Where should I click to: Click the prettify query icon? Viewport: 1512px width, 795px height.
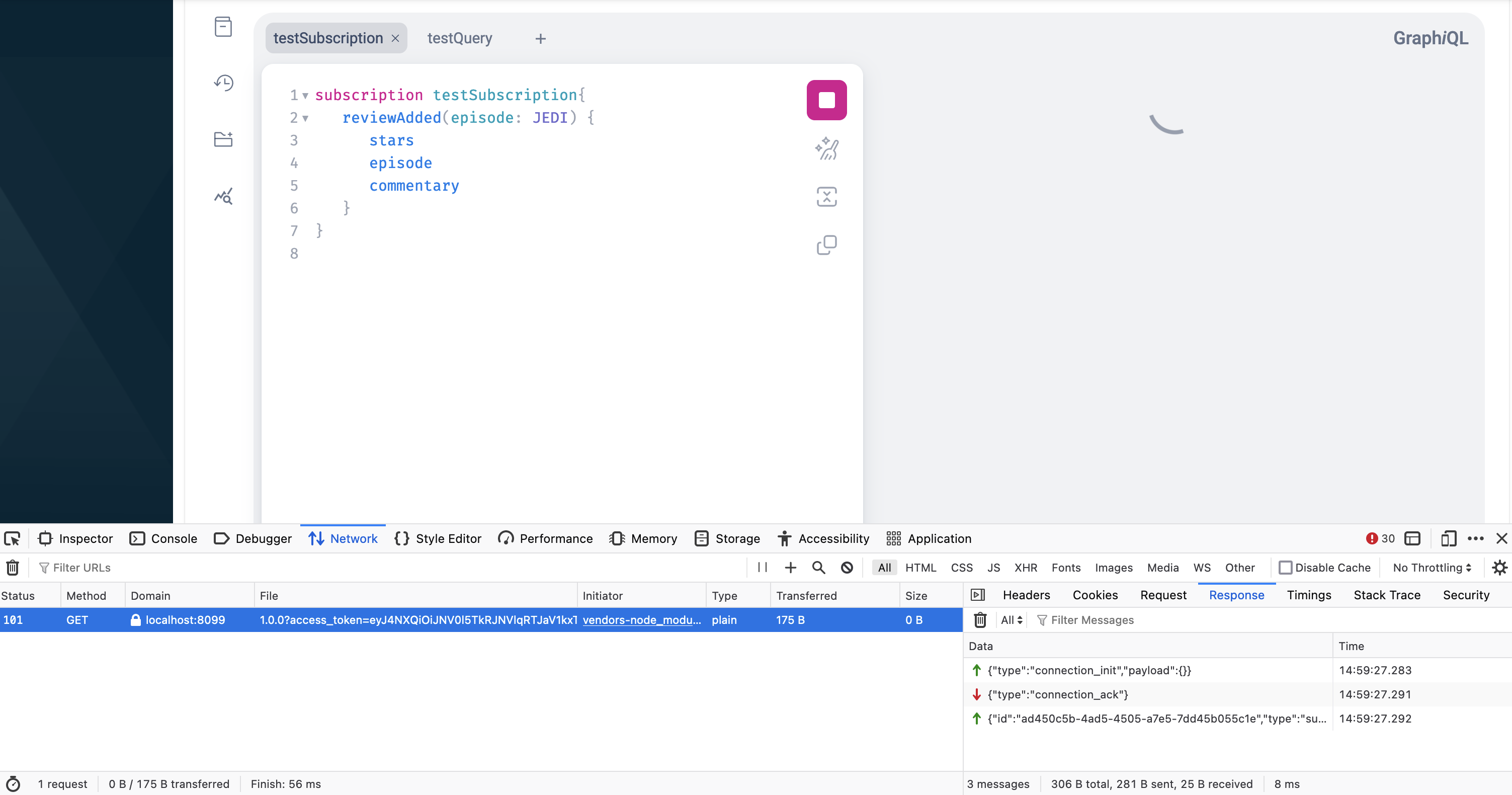[826, 148]
